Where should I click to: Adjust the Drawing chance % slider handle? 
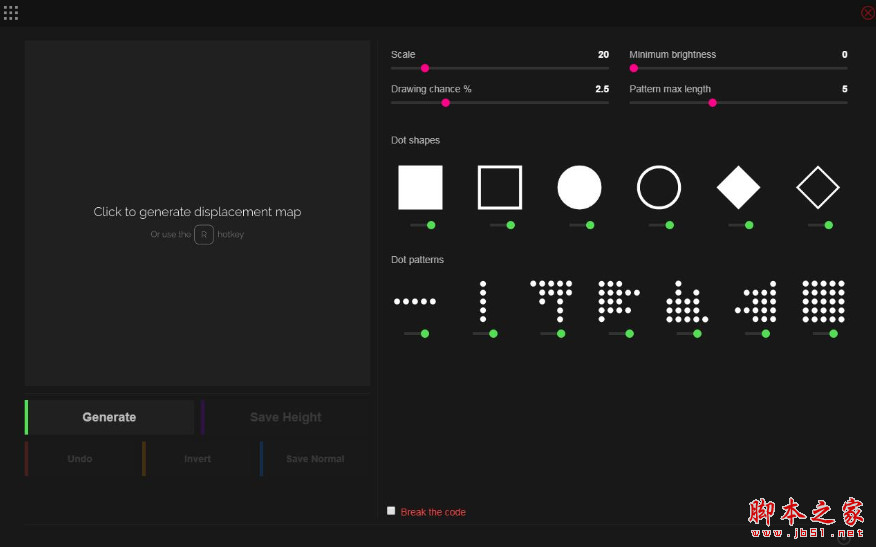pos(445,103)
